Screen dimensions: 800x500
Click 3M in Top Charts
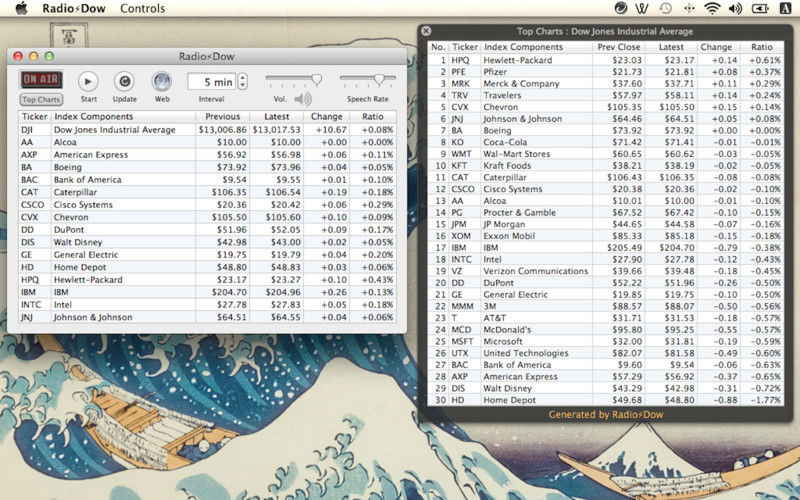(489, 307)
